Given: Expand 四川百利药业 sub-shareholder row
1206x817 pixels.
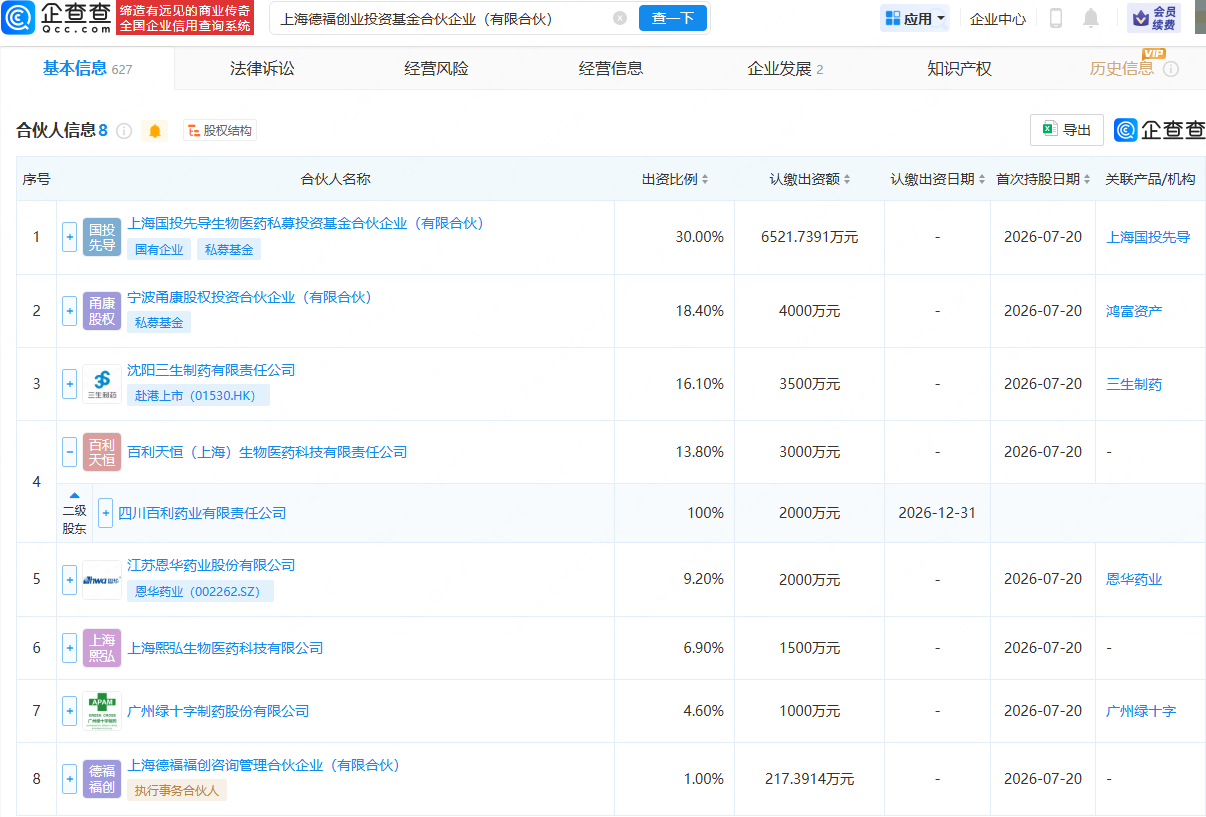Looking at the screenshot, I should pos(106,513).
